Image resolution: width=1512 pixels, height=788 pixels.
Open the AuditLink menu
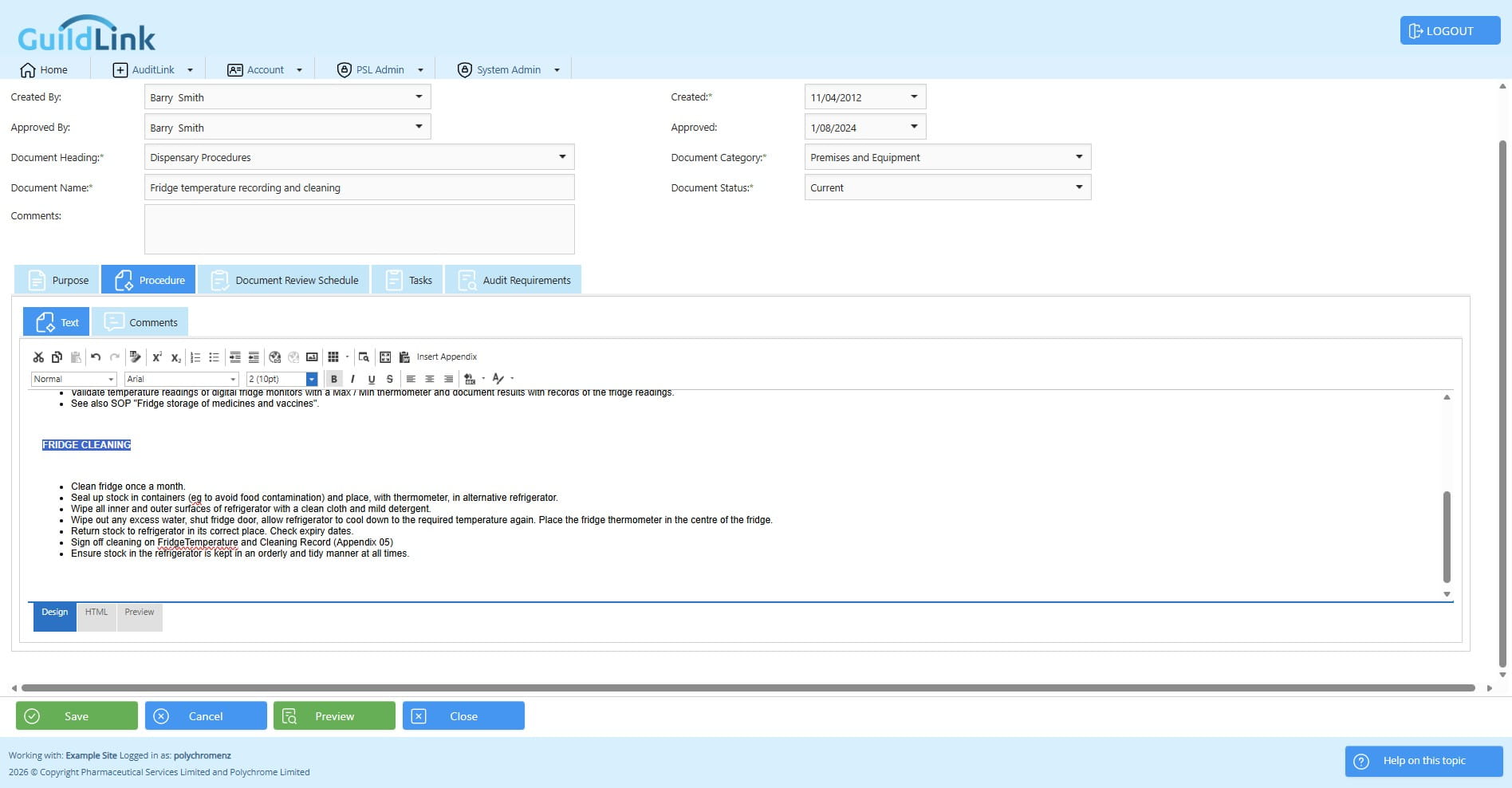coord(153,70)
